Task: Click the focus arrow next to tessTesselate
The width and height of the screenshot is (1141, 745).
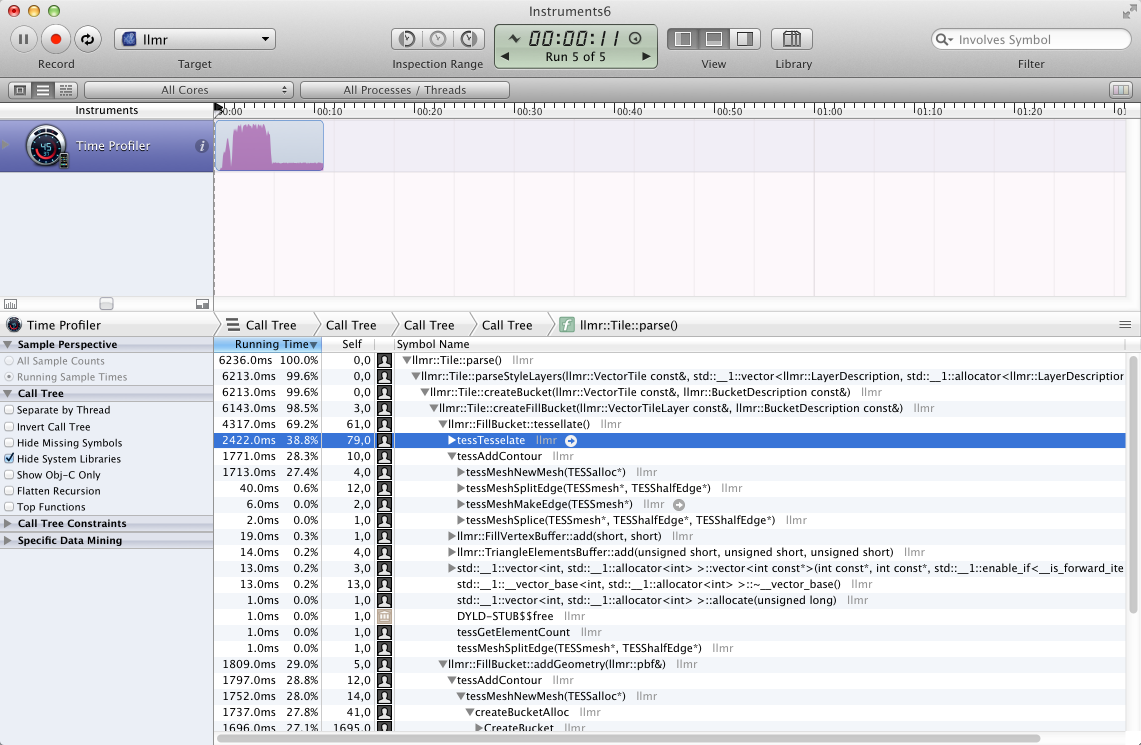Action: point(570,441)
